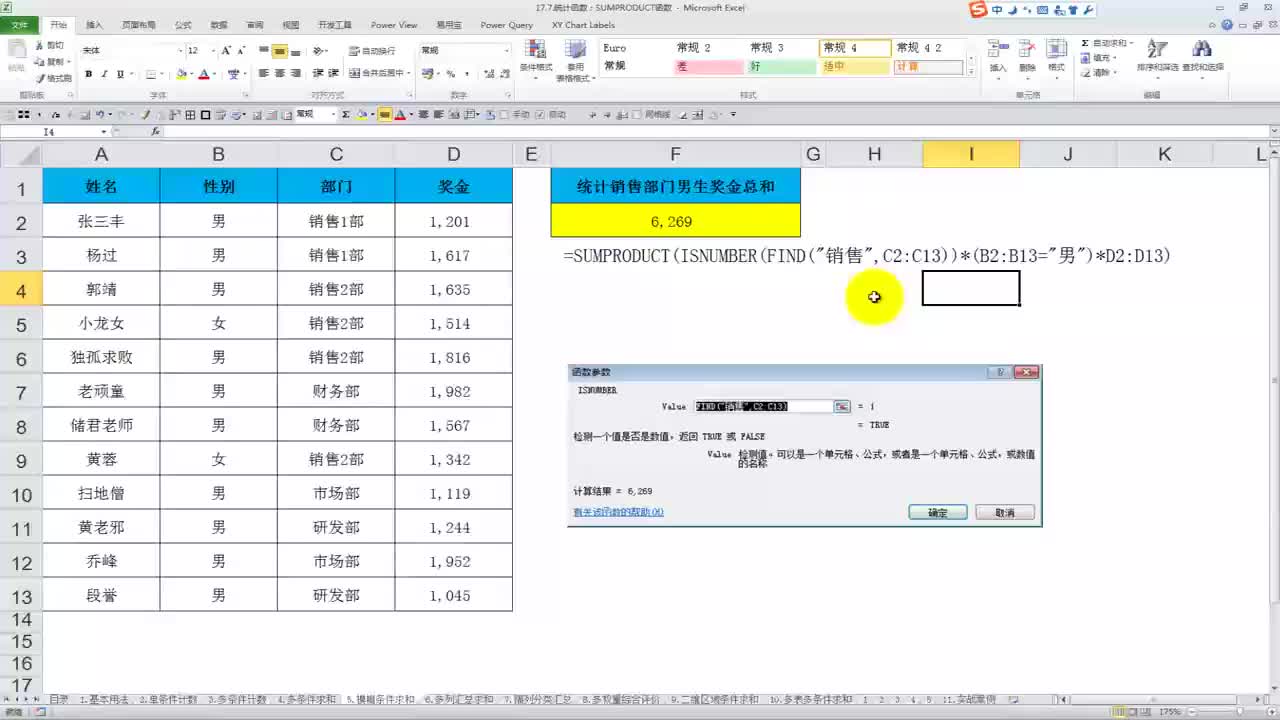The width and height of the screenshot is (1280, 720).
Task: Open sheet tab 11.实战案例
Action: [969, 700]
